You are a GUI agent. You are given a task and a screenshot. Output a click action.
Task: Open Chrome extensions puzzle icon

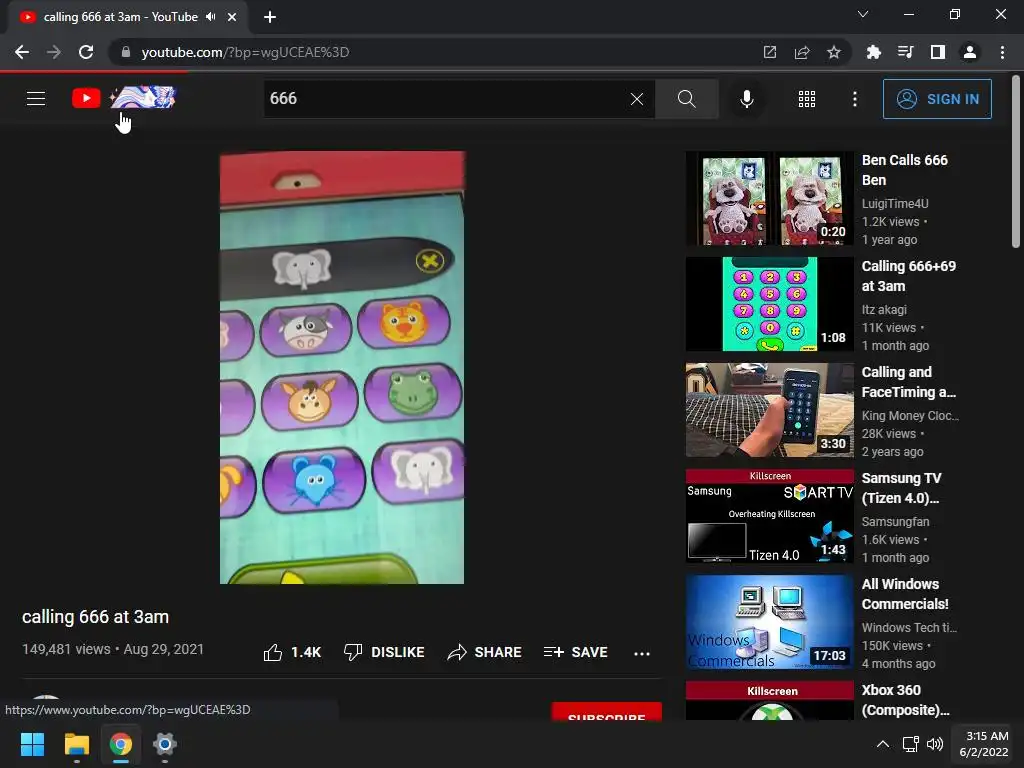[x=873, y=52]
